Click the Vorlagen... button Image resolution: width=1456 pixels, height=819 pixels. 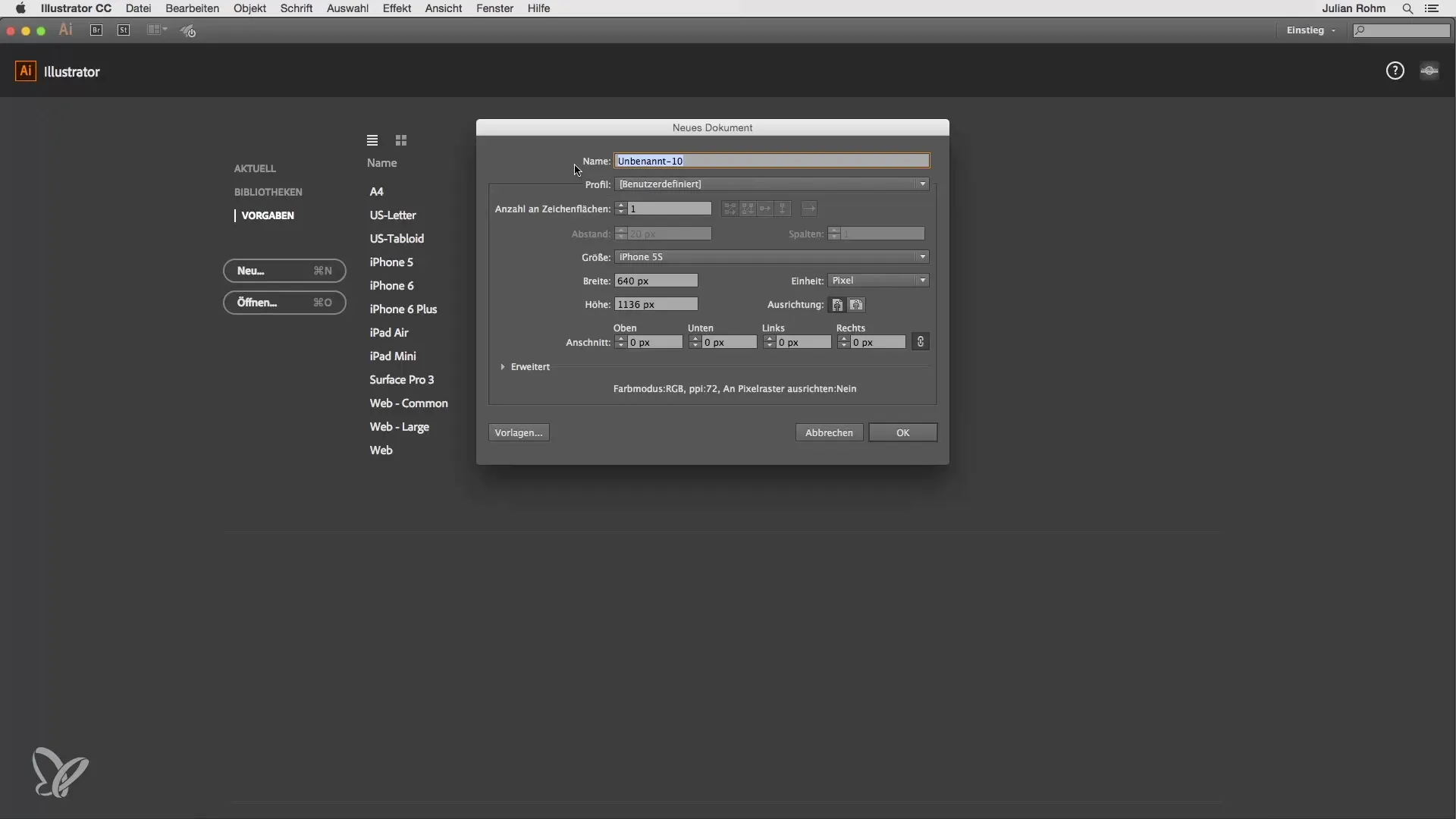click(x=519, y=432)
